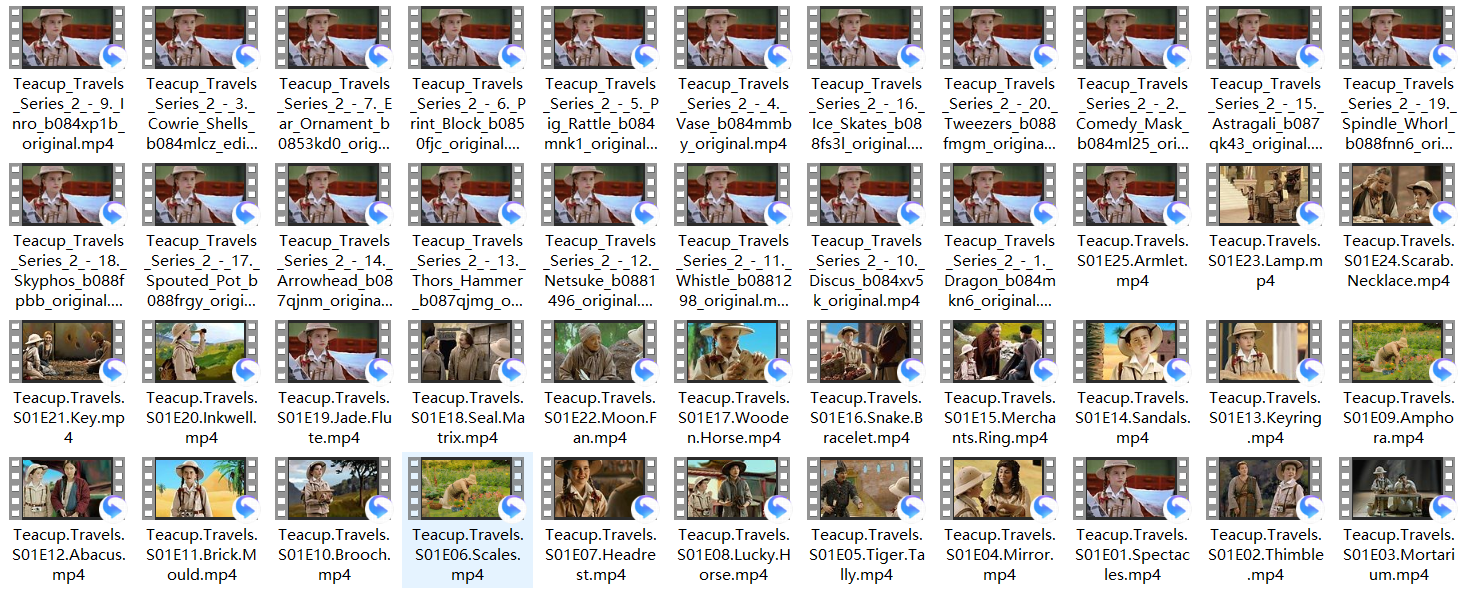
Task: Click the S01E17.Wooden.Horse.mp4 thumbnail
Action: 733,351
